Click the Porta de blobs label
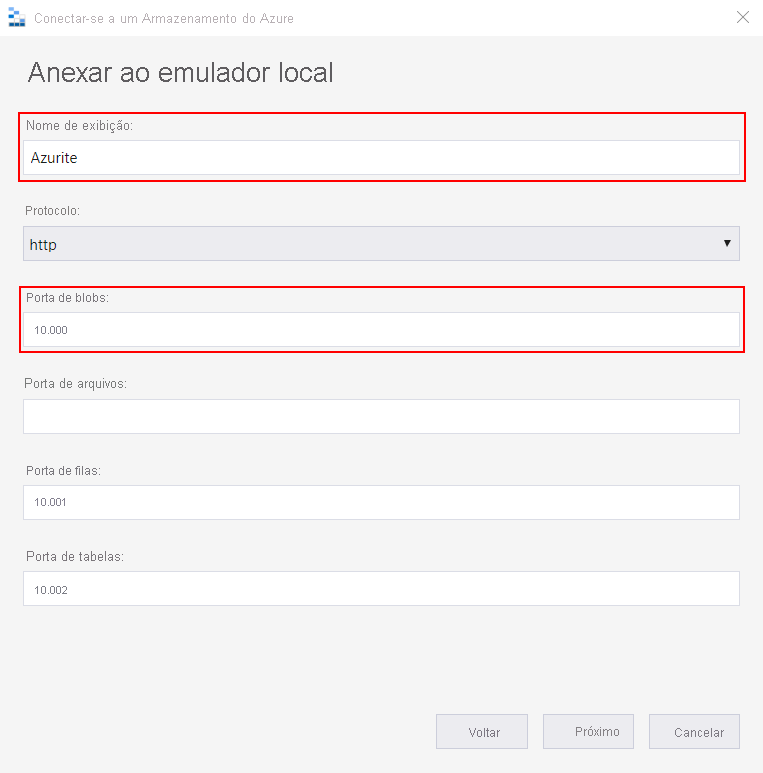Image resolution: width=763 pixels, height=773 pixels. point(68,298)
